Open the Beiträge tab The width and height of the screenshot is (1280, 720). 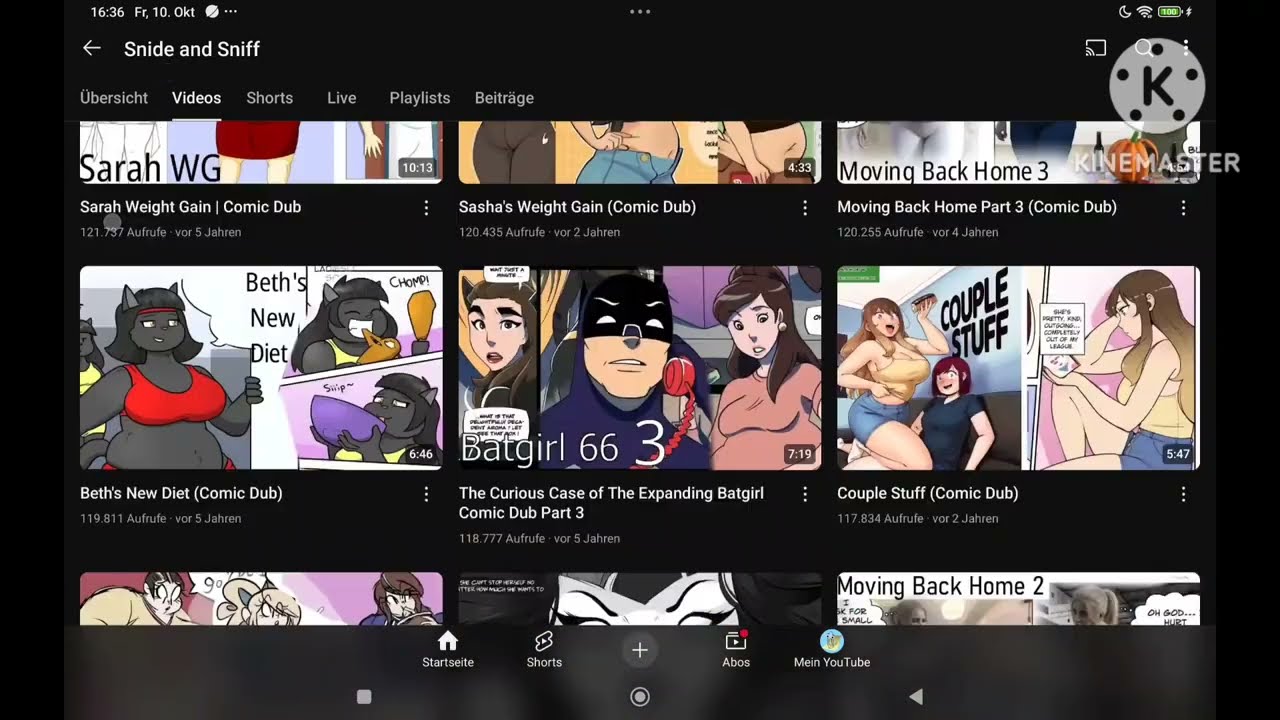504,98
